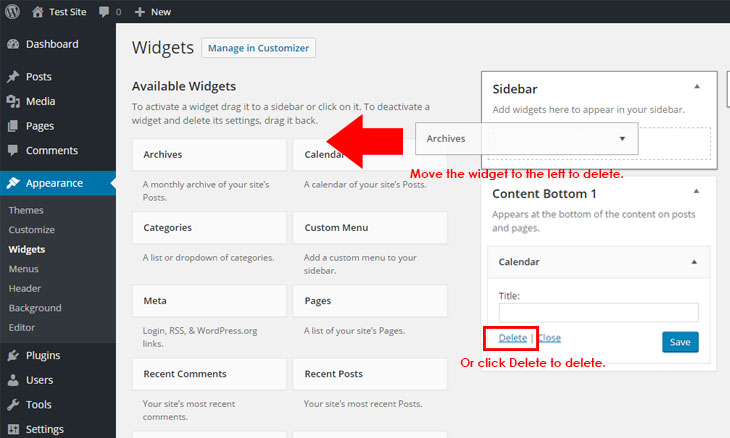Click the Comments bubble icon in sidebar
This screenshot has height=438, width=730.
click(x=14, y=150)
